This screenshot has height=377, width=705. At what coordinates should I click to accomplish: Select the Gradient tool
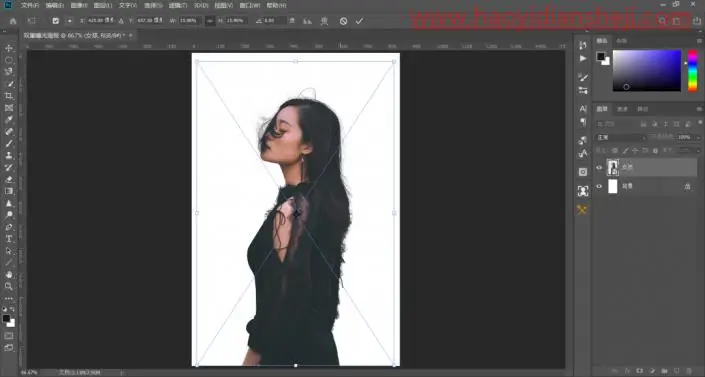(x=9, y=191)
